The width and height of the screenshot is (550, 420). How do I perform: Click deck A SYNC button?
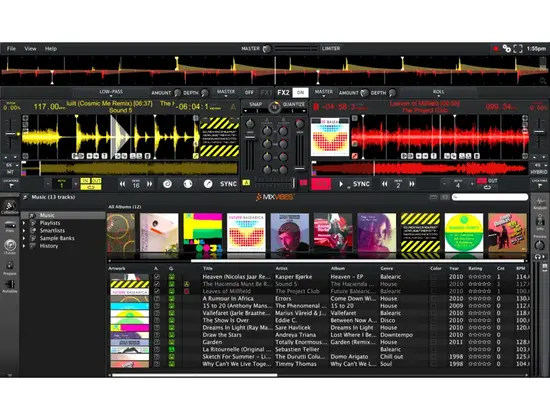click(x=228, y=184)
